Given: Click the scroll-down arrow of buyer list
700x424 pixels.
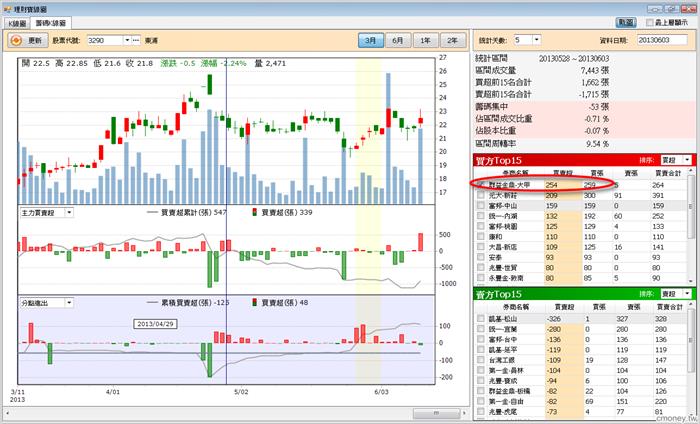Looking at the screenshot, I should [x=692, y=281].
